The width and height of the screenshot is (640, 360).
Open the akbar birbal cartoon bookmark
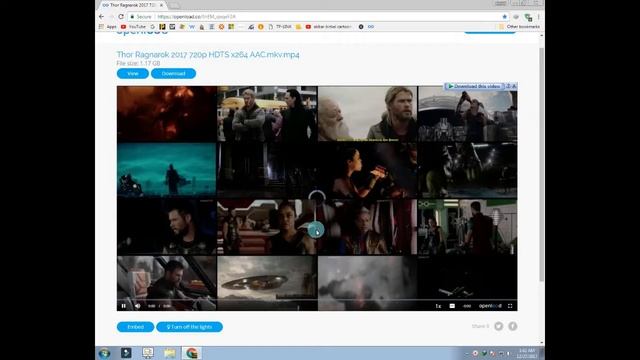pyautogui.click(x=329, y=27)
